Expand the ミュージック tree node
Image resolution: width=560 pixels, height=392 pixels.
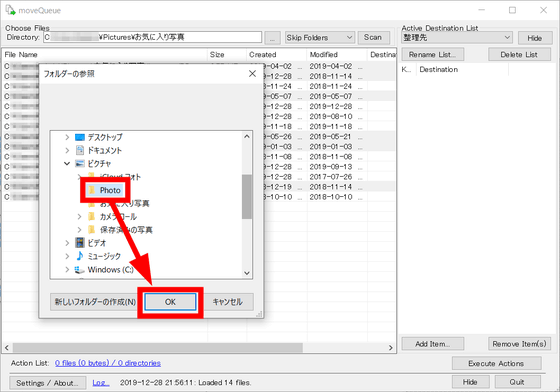(67, 256)
